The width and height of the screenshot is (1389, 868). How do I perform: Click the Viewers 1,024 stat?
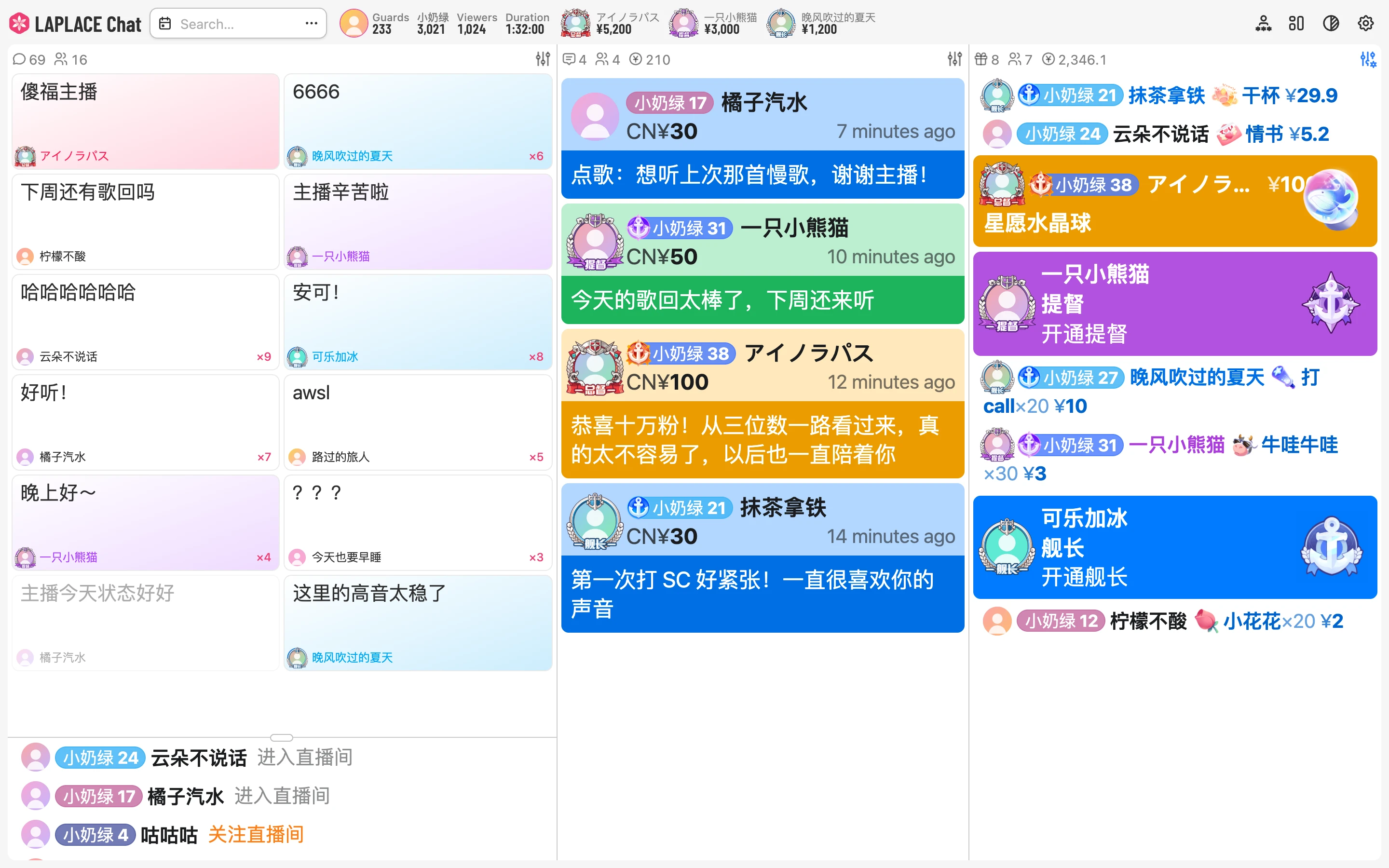tap(477, 24)
